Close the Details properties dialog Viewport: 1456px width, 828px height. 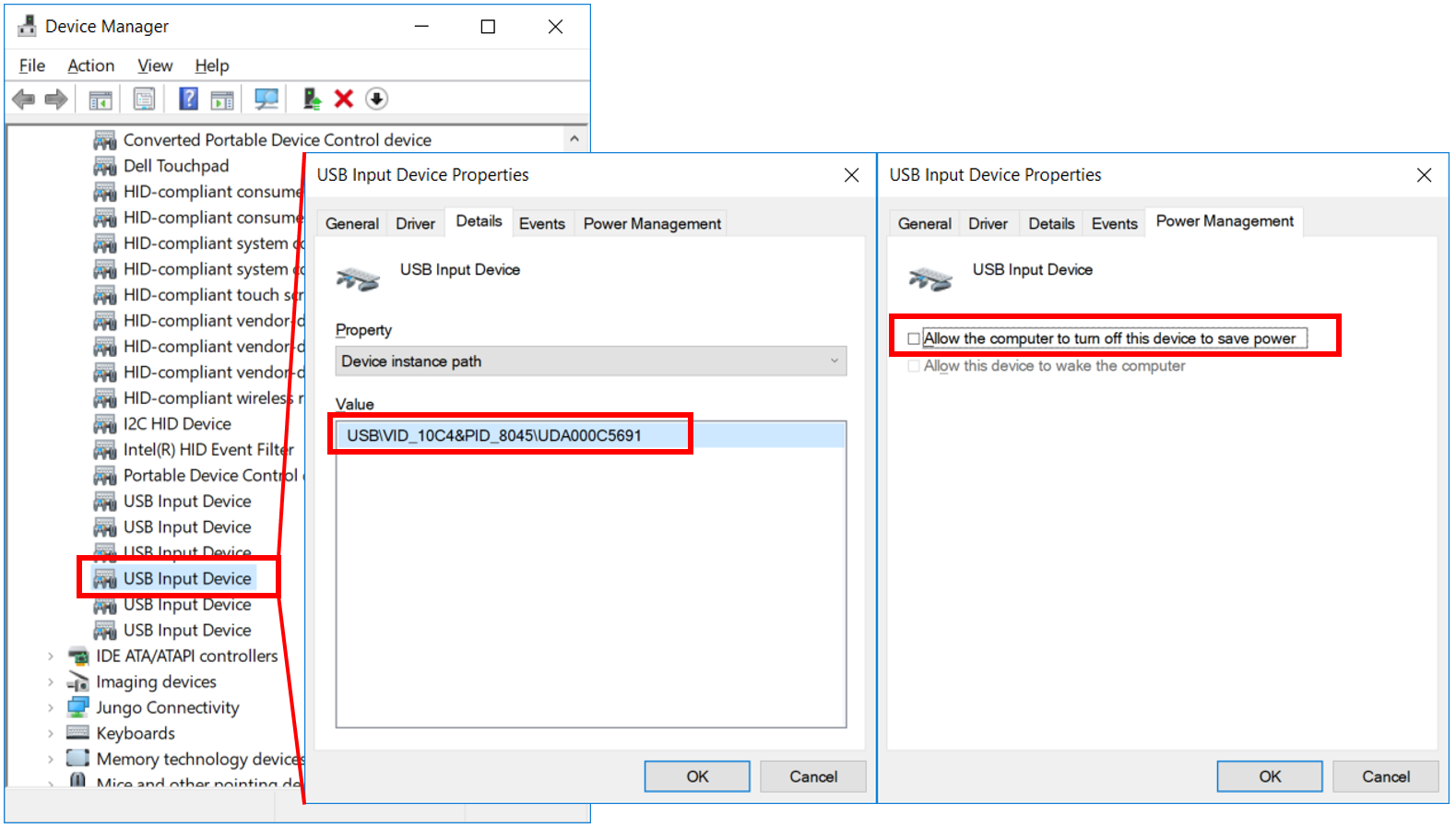852,175
